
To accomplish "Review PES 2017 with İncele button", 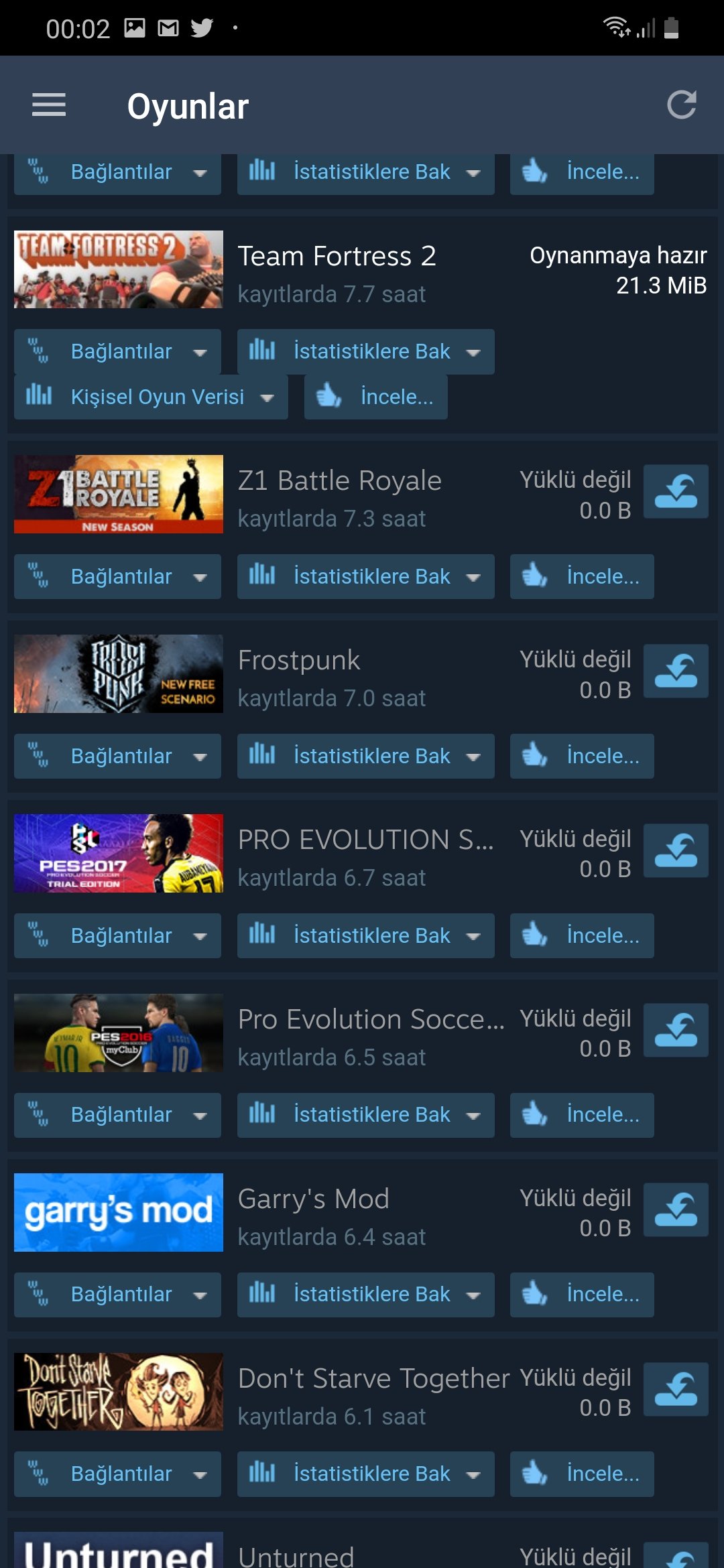I will (582, 936).
